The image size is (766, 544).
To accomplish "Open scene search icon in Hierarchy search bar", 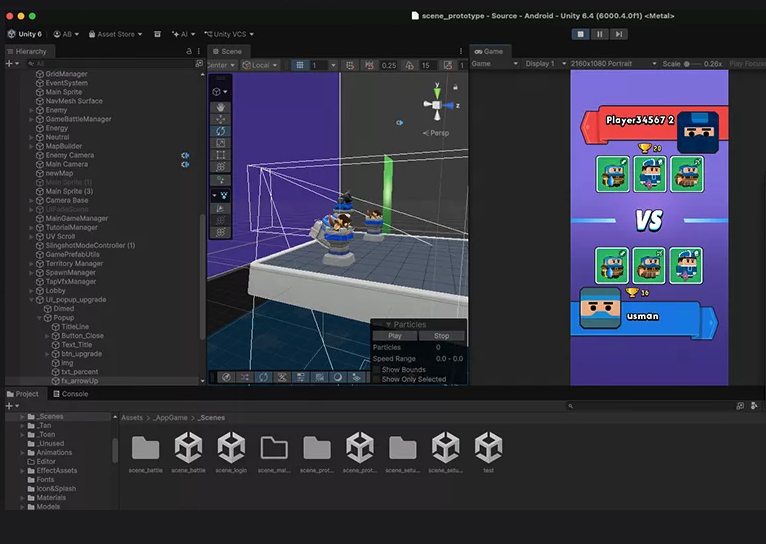I will coord(199,63).
